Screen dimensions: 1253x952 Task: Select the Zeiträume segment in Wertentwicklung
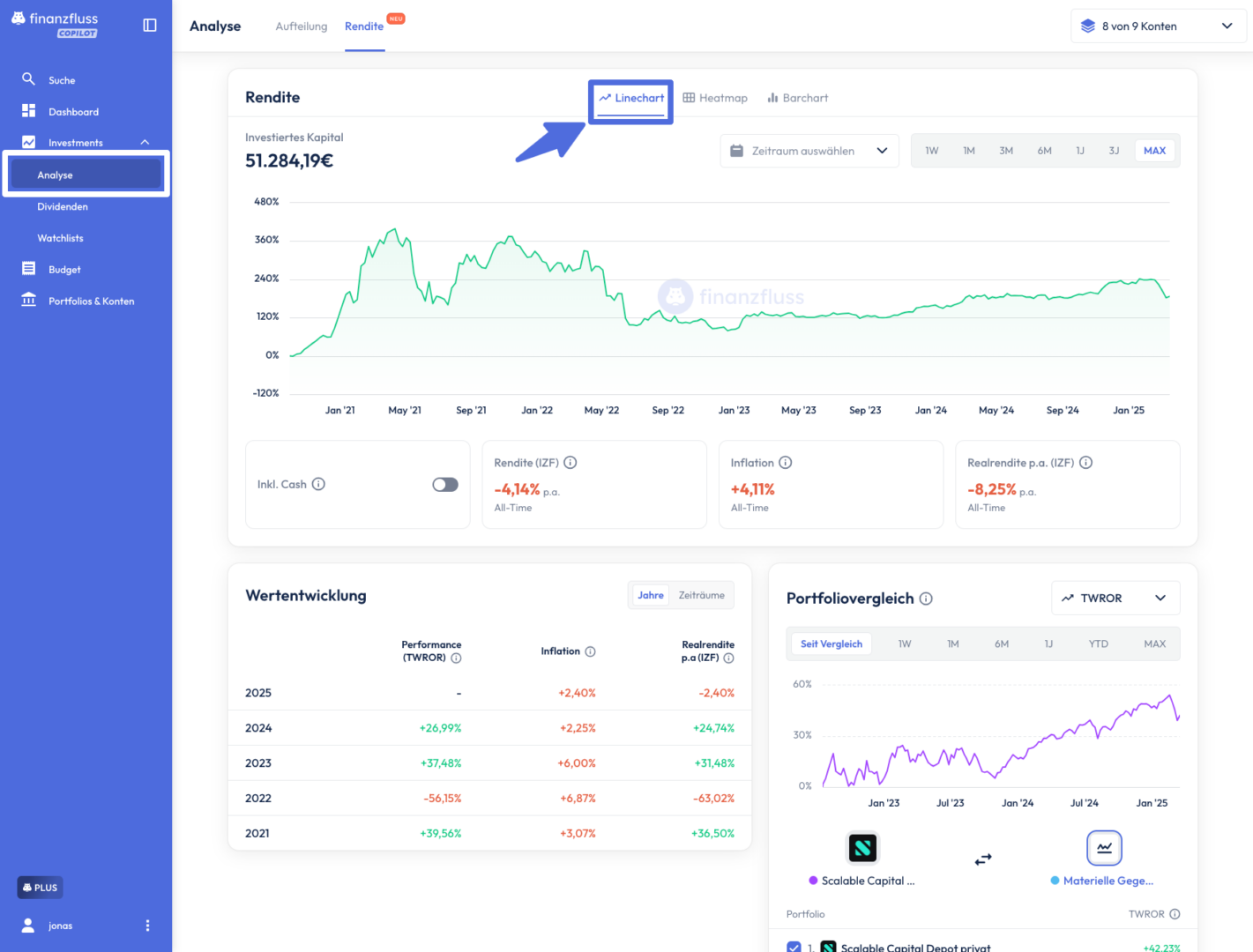(702, 595)
